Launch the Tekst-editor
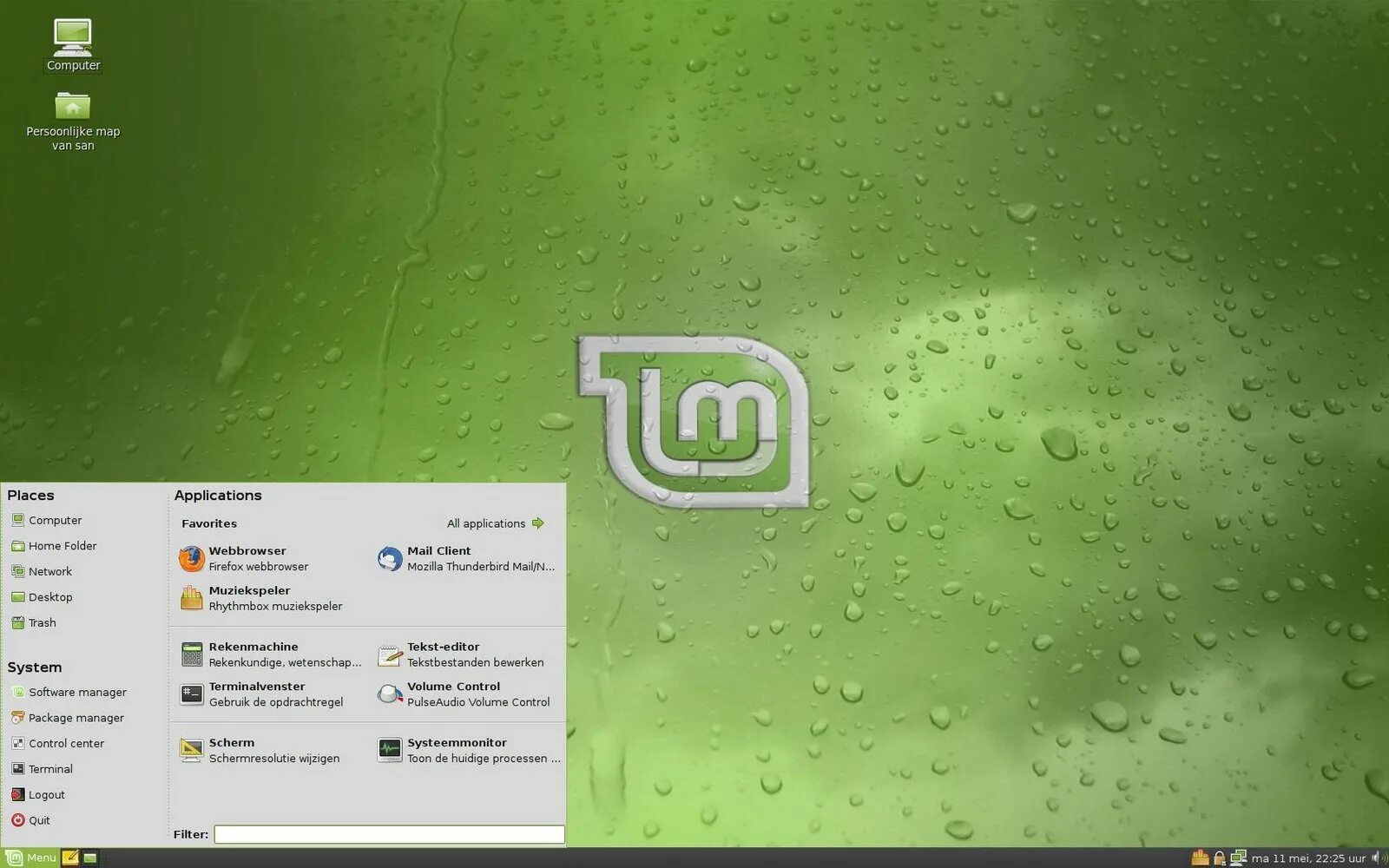 pyautogui.click(x=443, y=654)
